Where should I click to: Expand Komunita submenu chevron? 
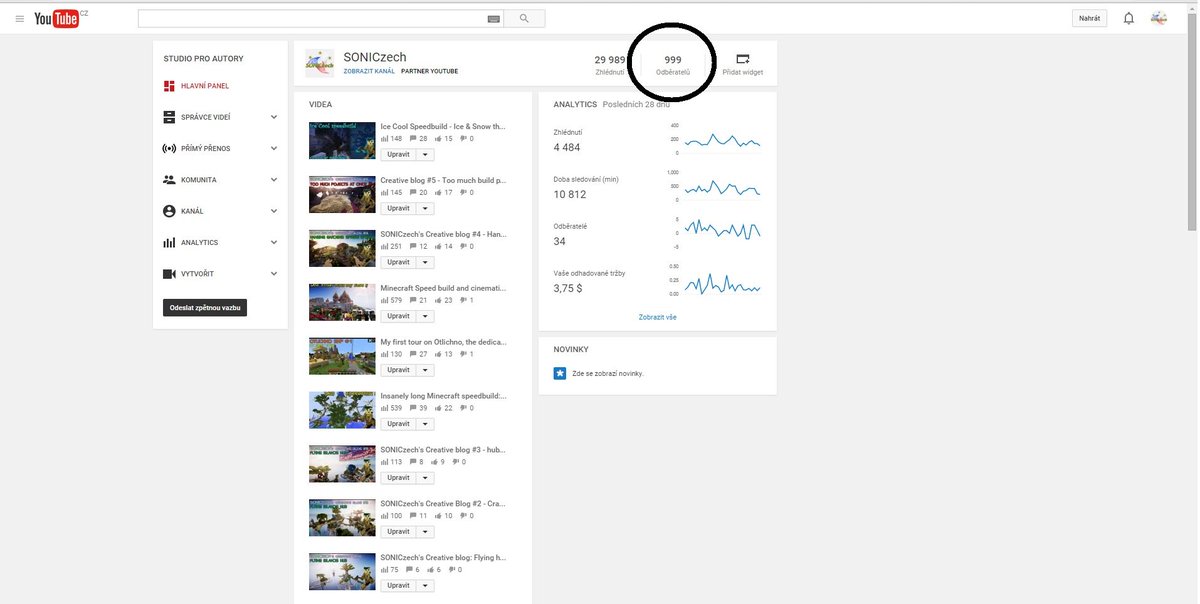tap(274, 180)
